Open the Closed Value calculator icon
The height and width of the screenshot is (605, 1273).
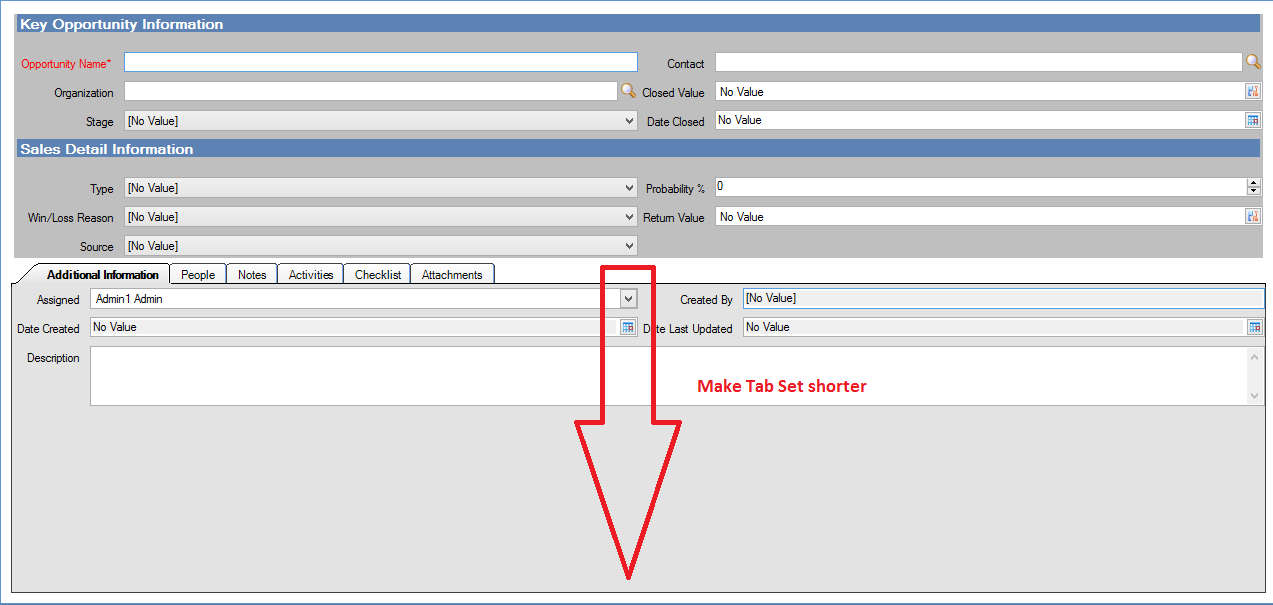[1253, 92]
